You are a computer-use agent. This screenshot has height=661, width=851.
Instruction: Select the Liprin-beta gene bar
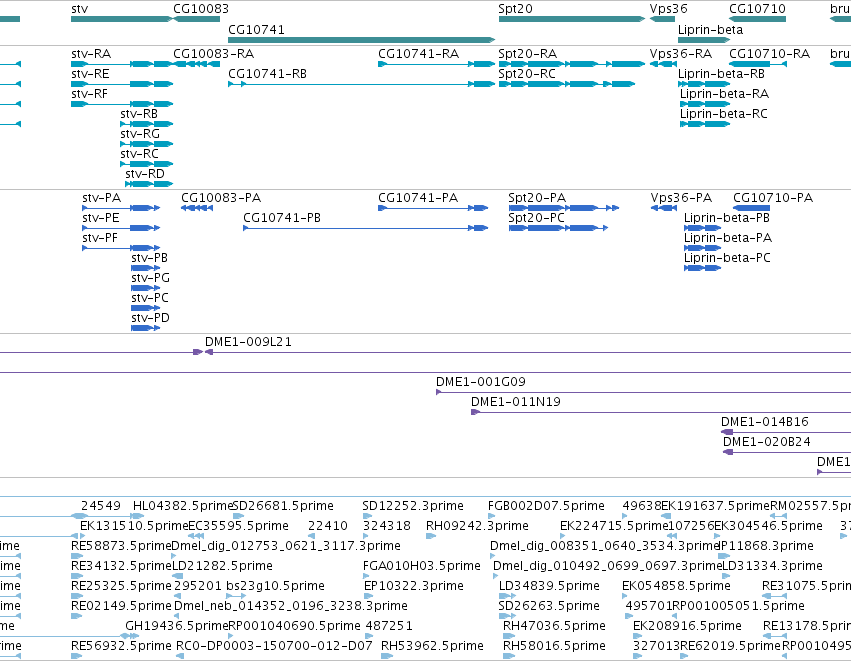pyautogui.click(x=704, y=40)
